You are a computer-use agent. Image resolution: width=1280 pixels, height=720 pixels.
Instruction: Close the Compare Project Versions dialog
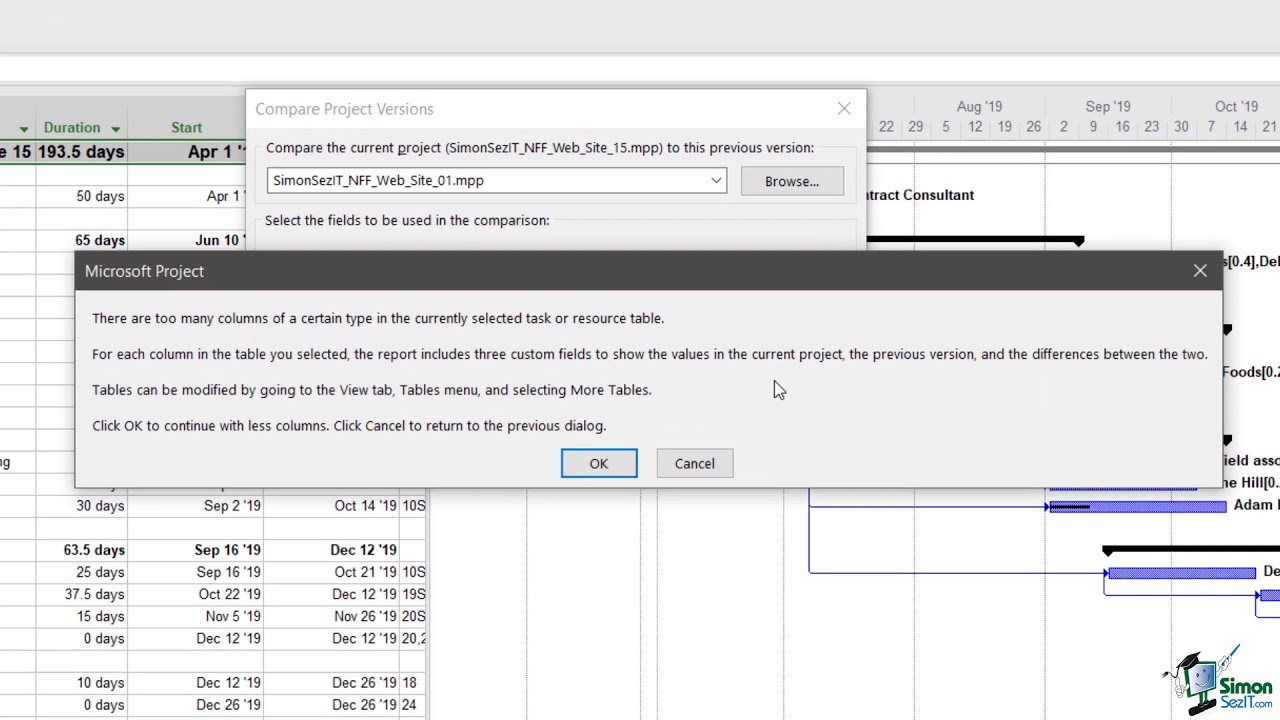844,108
